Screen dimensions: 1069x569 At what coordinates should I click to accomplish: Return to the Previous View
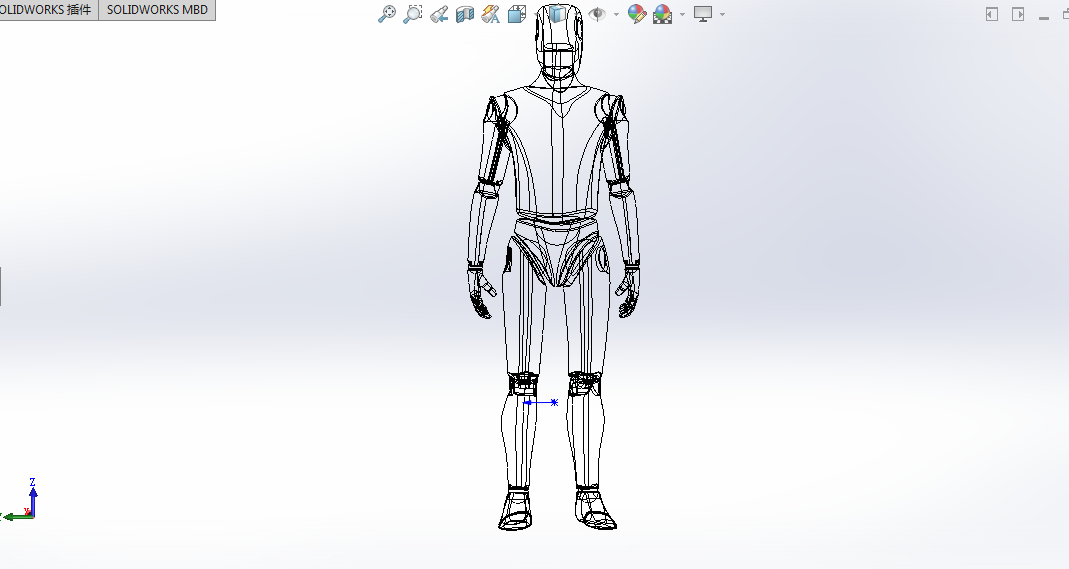point(439,14)
